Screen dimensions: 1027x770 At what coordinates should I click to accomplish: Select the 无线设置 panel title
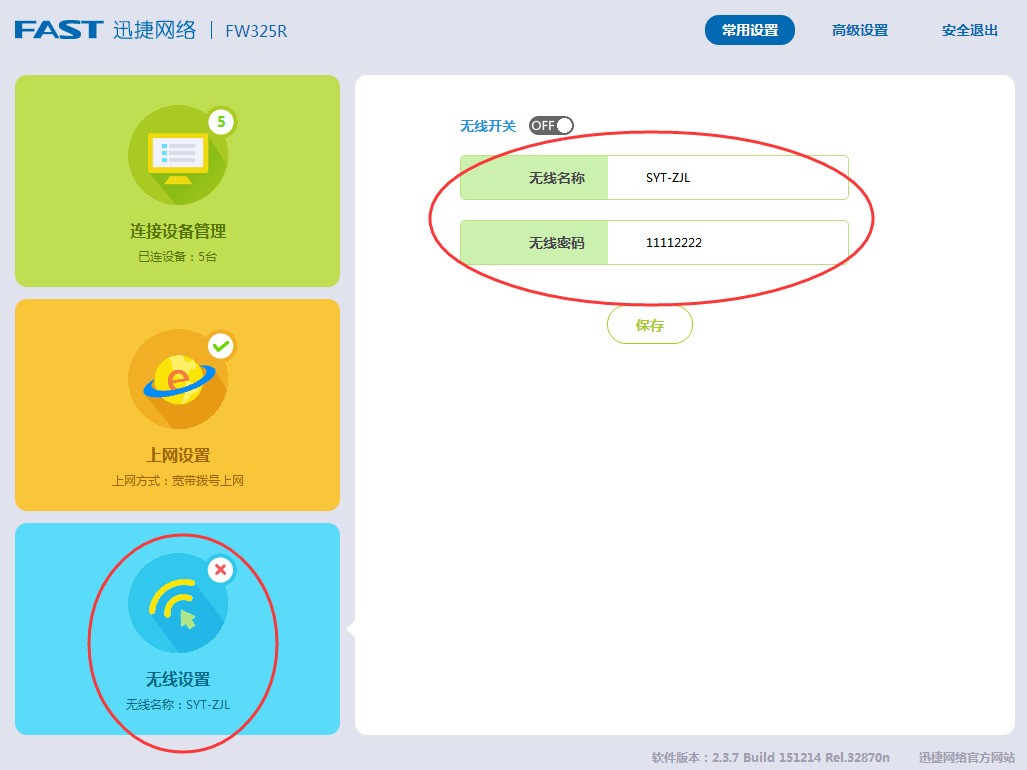click(178, 679)
